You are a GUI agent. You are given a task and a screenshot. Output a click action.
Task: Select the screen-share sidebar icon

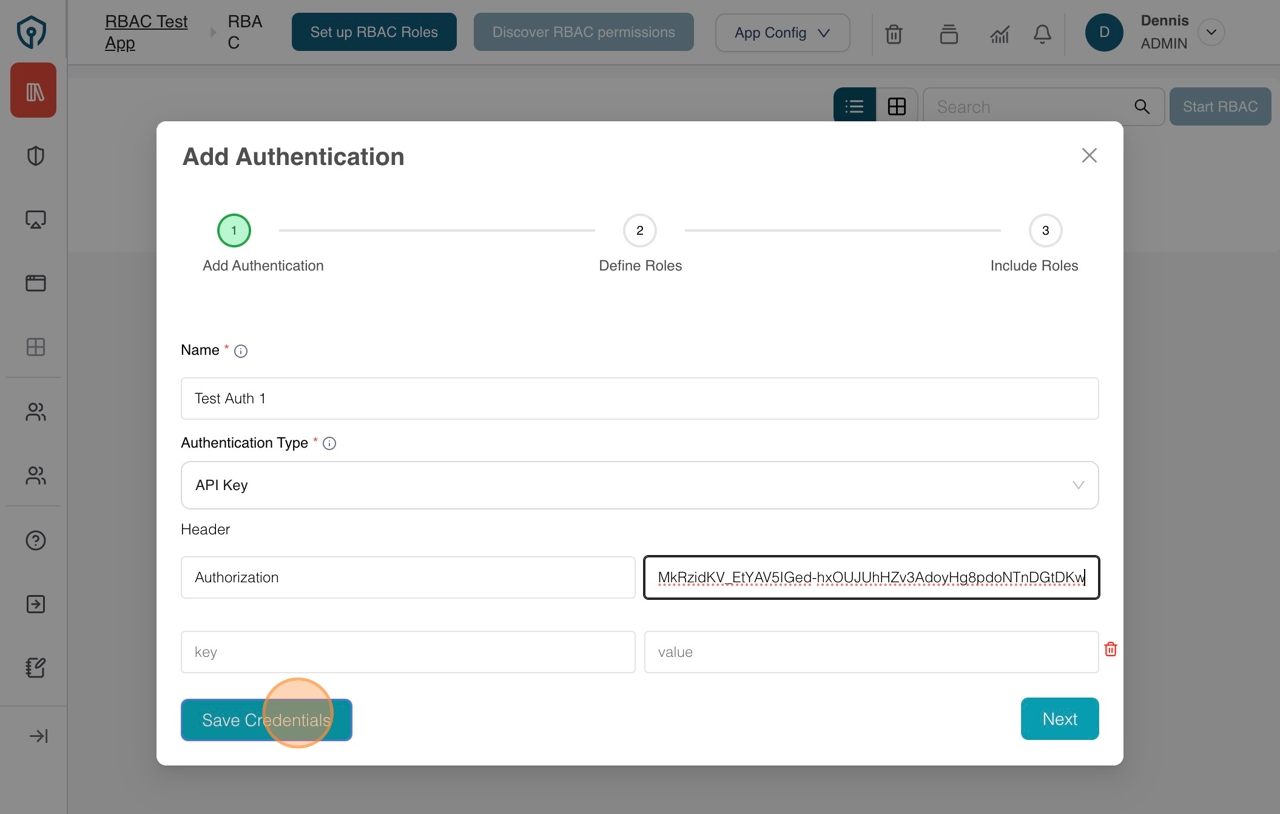coord(33,219)
